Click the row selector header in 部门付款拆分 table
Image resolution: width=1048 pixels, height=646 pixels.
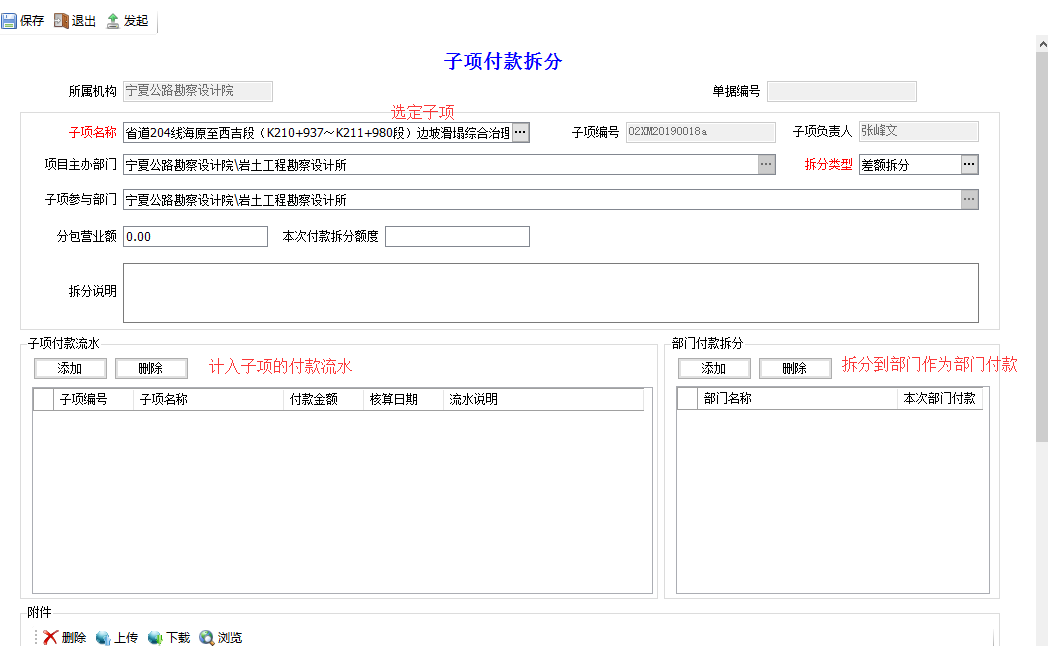tap(688, 398)
